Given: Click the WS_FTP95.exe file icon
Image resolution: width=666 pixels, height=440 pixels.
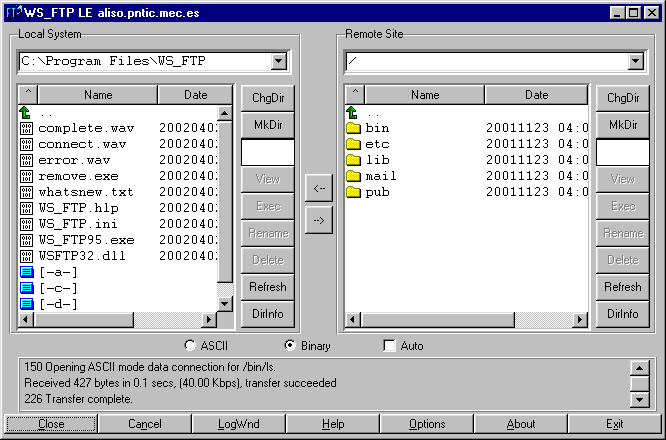Looking at the screenshot, I should click(x=26, y=240).
